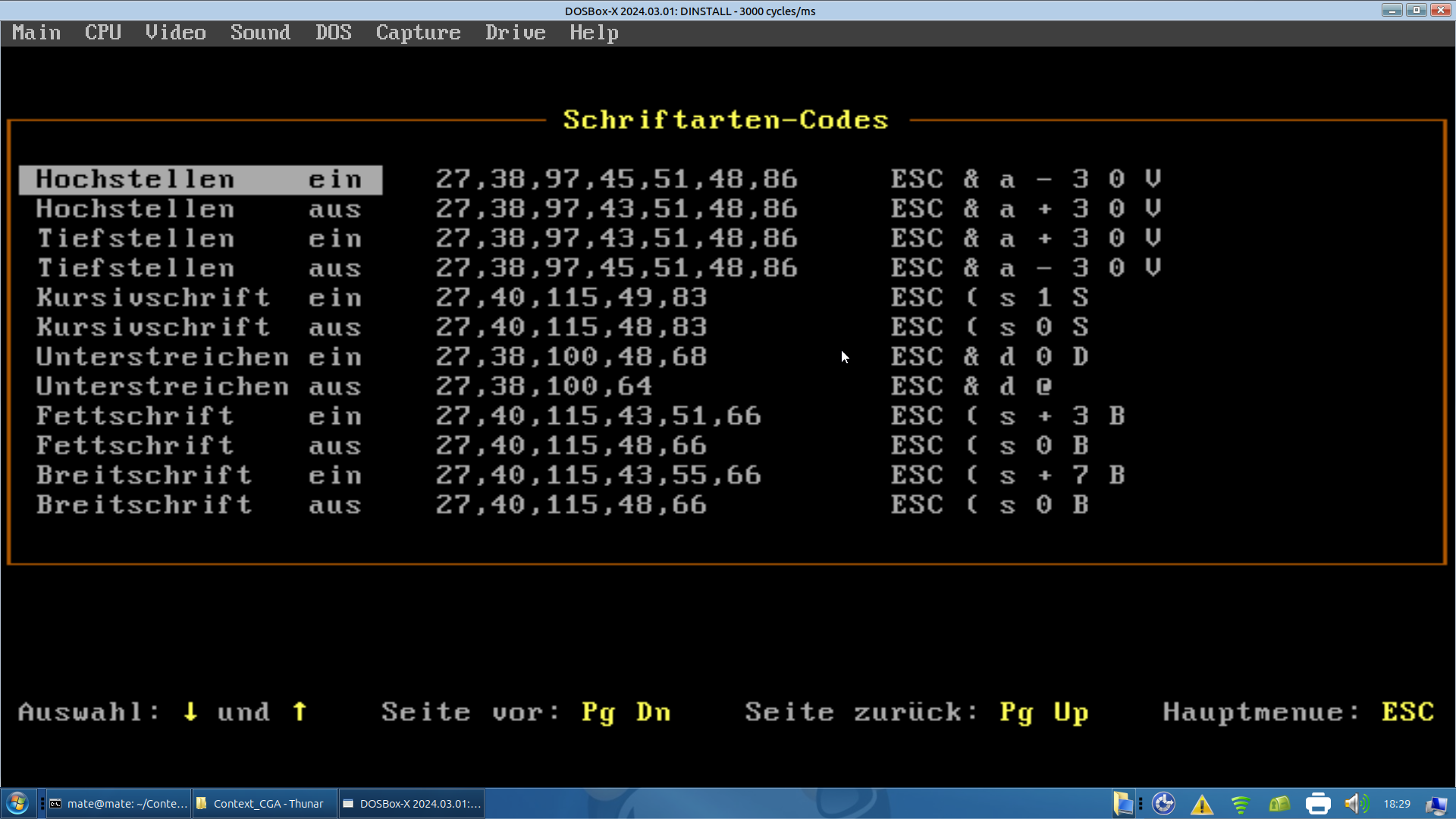Open the Main menu

36,33
